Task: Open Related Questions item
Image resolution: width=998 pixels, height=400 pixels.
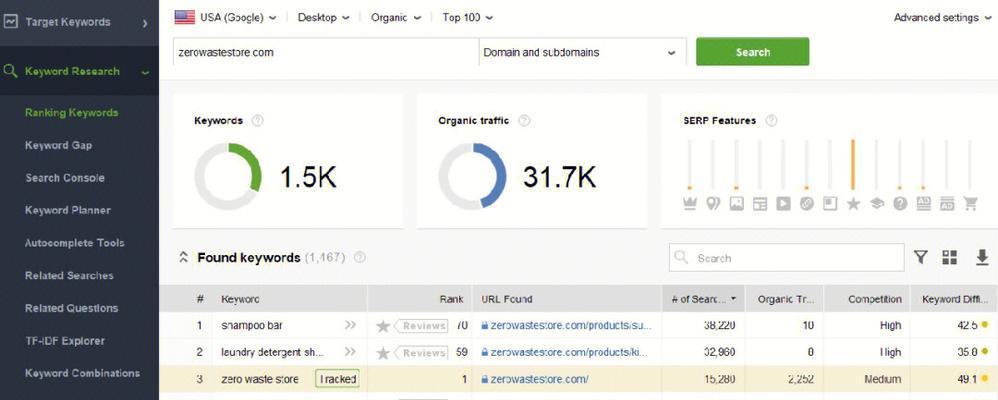Action: pyautogui.click(x=71, y=308)
